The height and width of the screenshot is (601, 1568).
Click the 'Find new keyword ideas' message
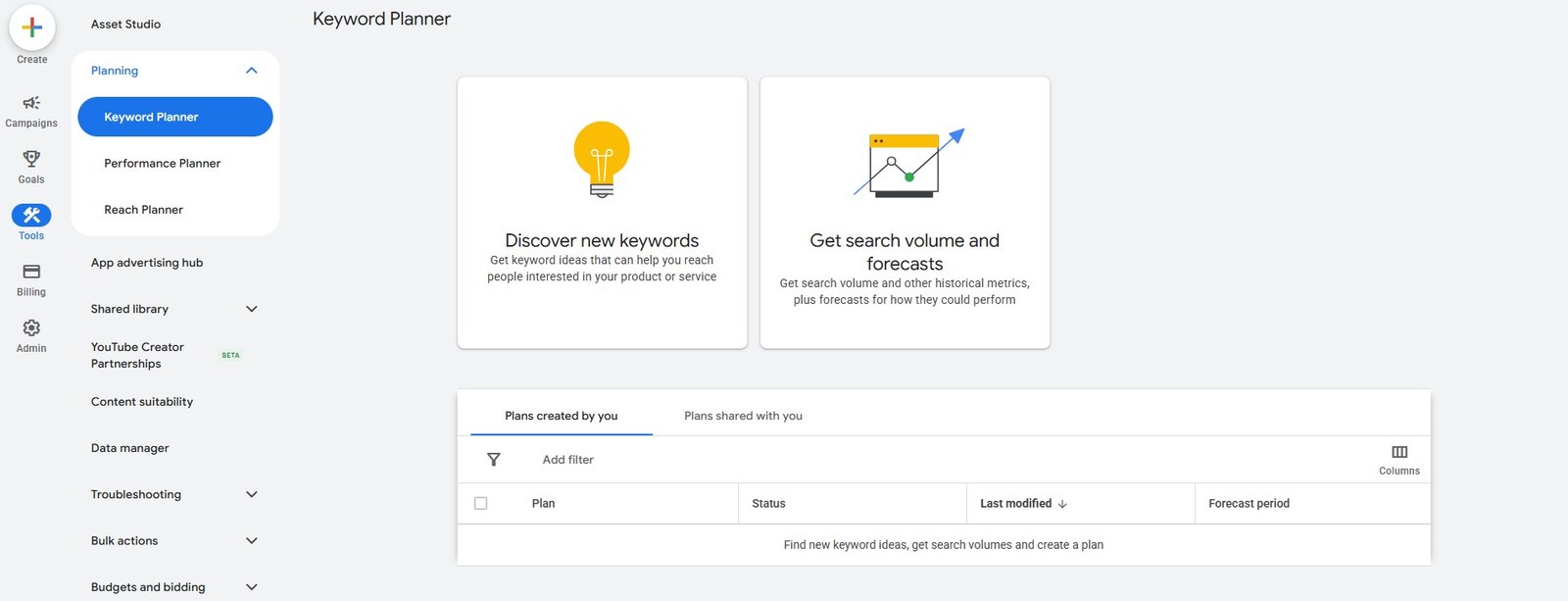point(944,545)
